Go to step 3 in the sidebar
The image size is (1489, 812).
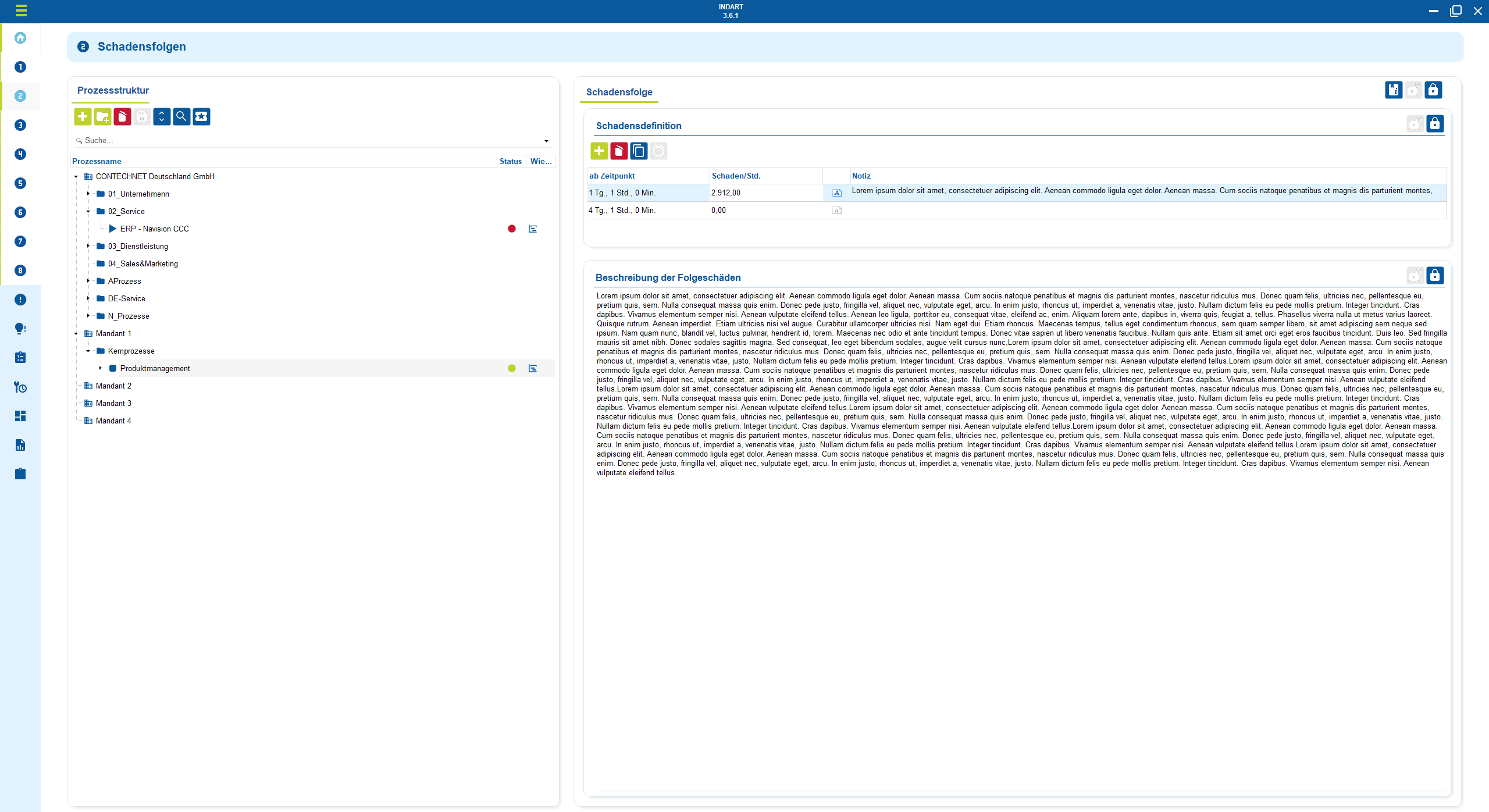coord(20,125)
